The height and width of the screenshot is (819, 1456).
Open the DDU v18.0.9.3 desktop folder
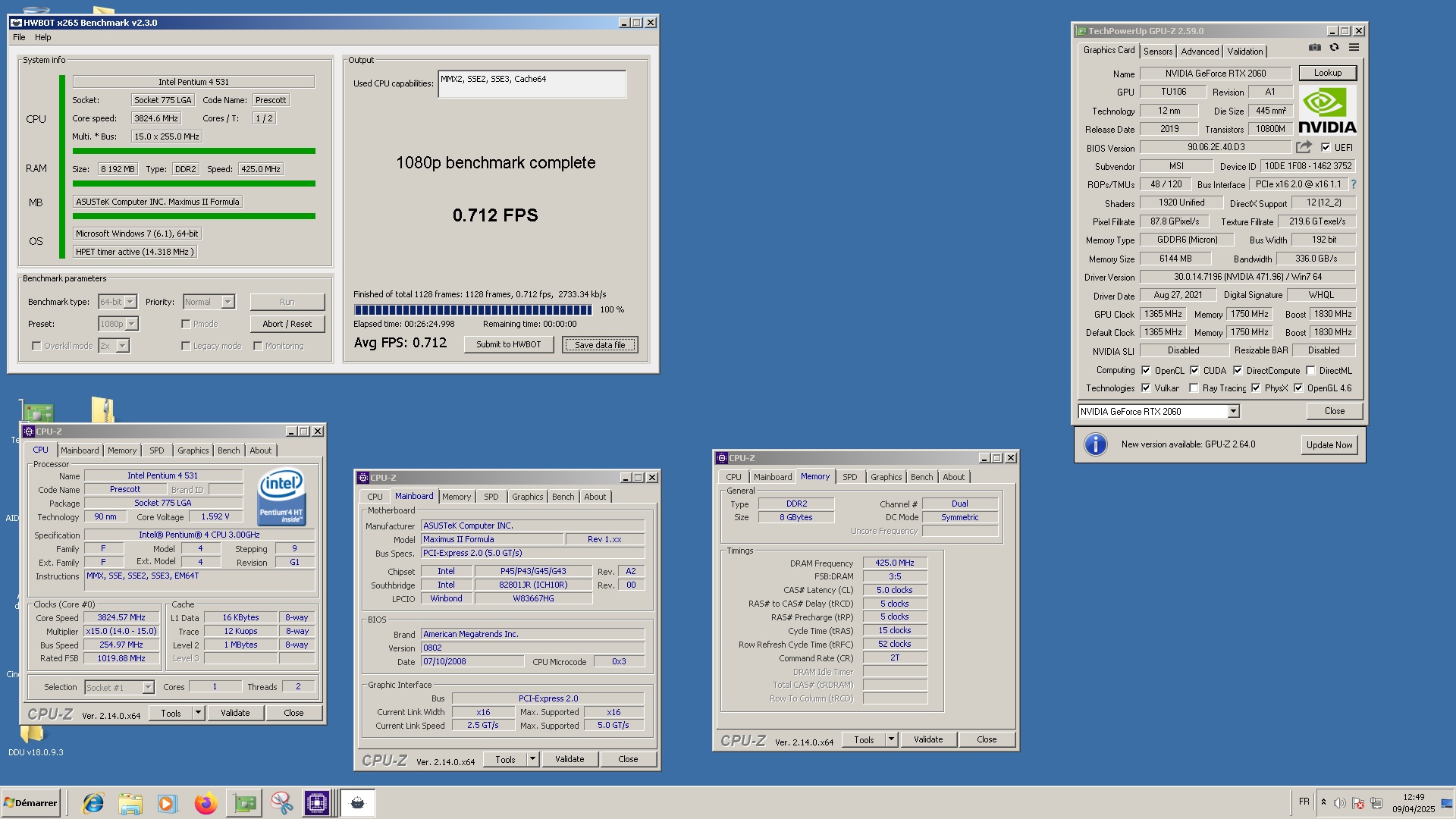click(35, 739)
